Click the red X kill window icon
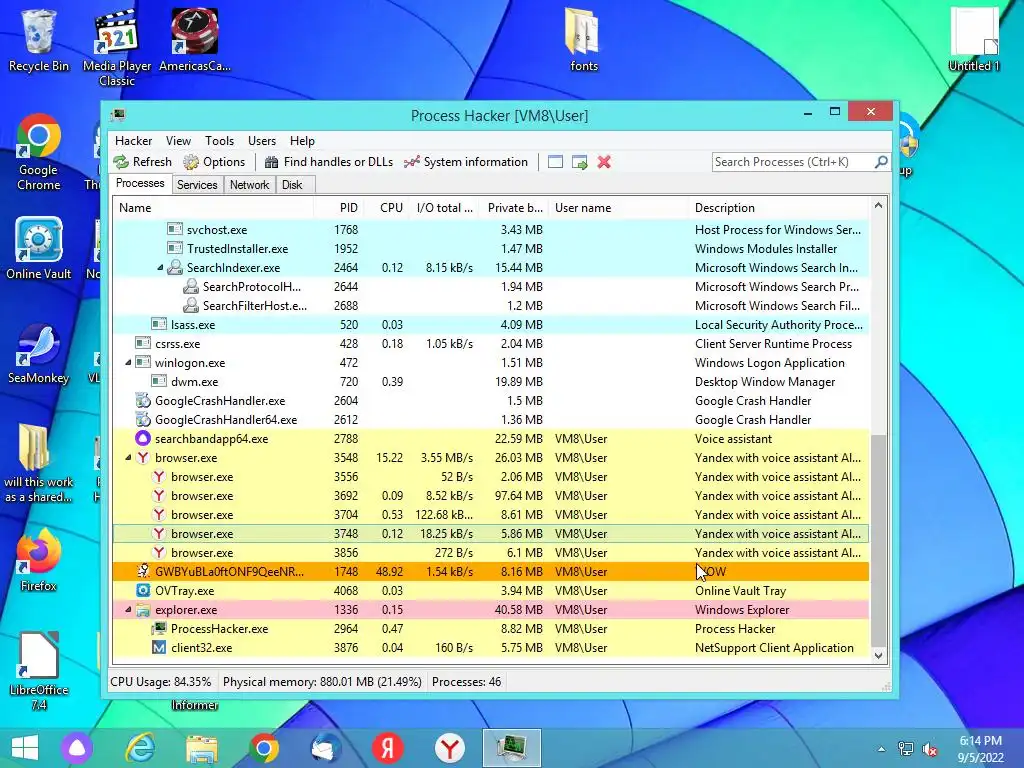 [604, 162]
